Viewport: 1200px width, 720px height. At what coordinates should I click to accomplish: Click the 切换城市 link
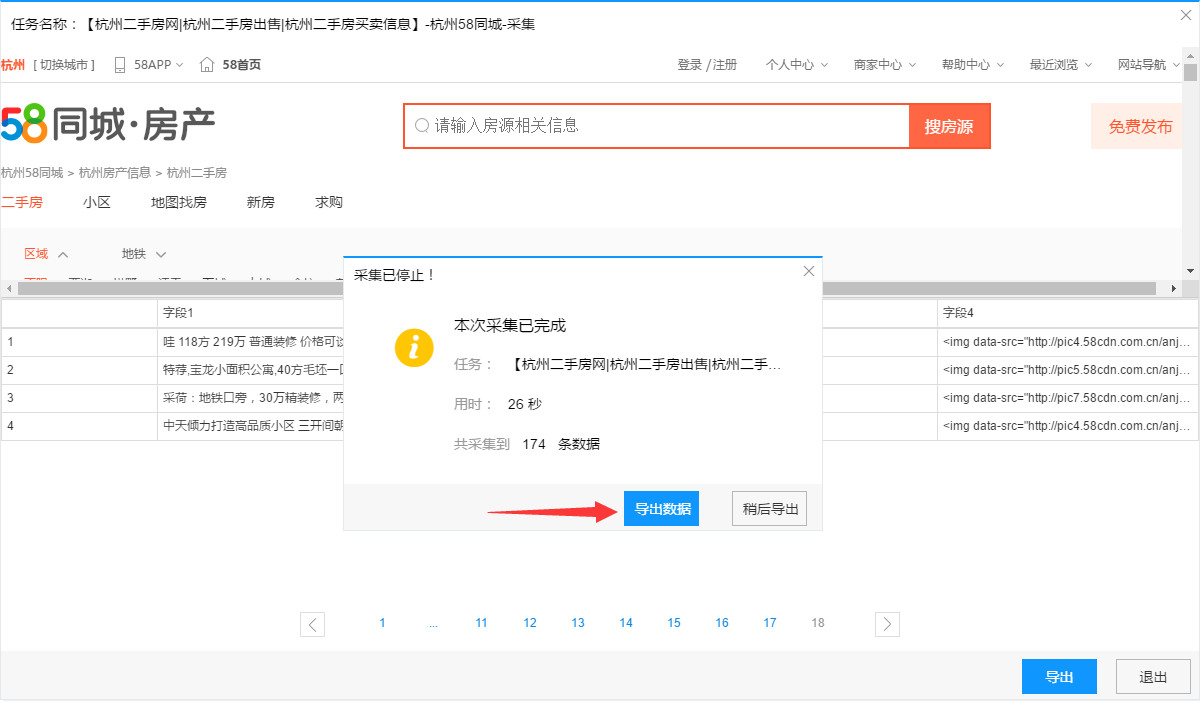(x=64, y=65)
